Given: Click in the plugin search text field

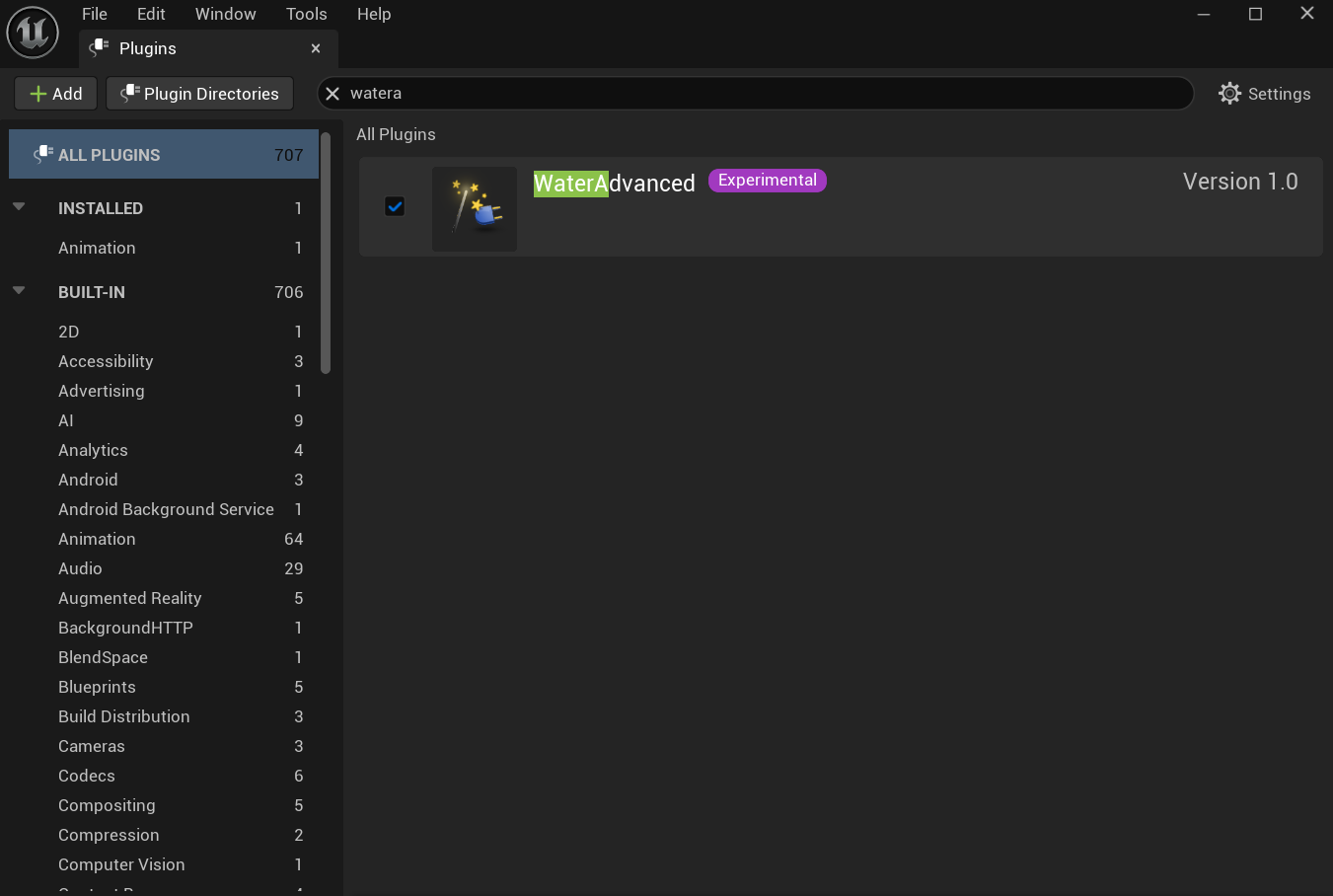Looking at the screenshot, I should (760, 94).
